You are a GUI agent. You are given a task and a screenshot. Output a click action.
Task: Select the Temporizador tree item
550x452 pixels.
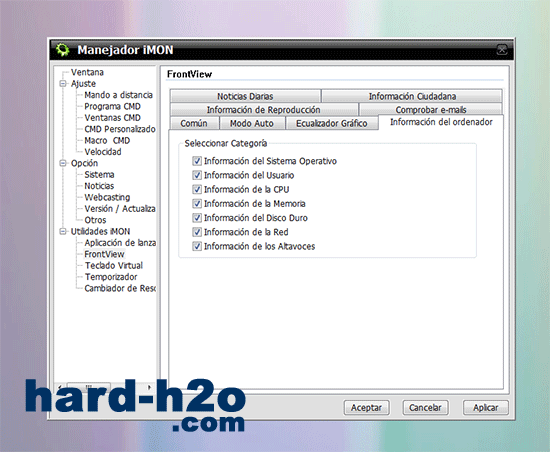(x=111, y=277)
